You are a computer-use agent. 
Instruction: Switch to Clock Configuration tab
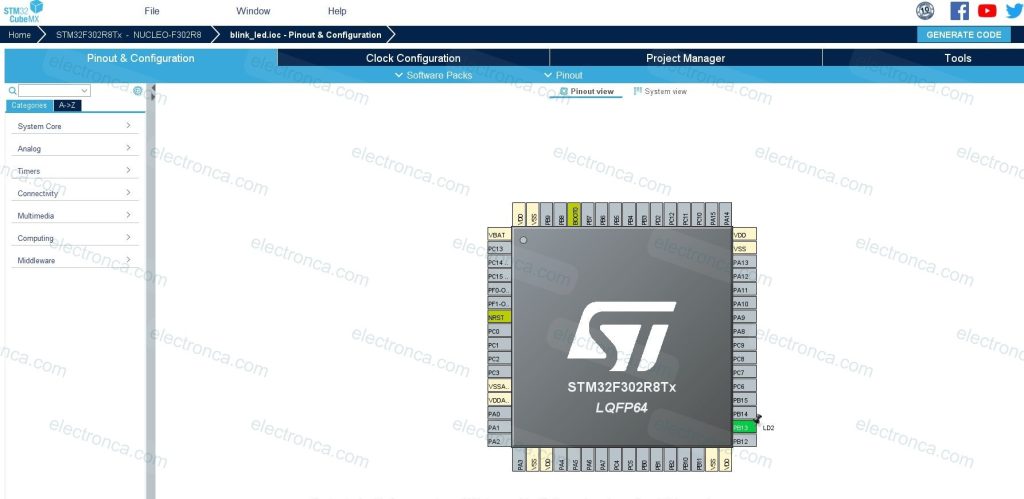click(413, 58)
